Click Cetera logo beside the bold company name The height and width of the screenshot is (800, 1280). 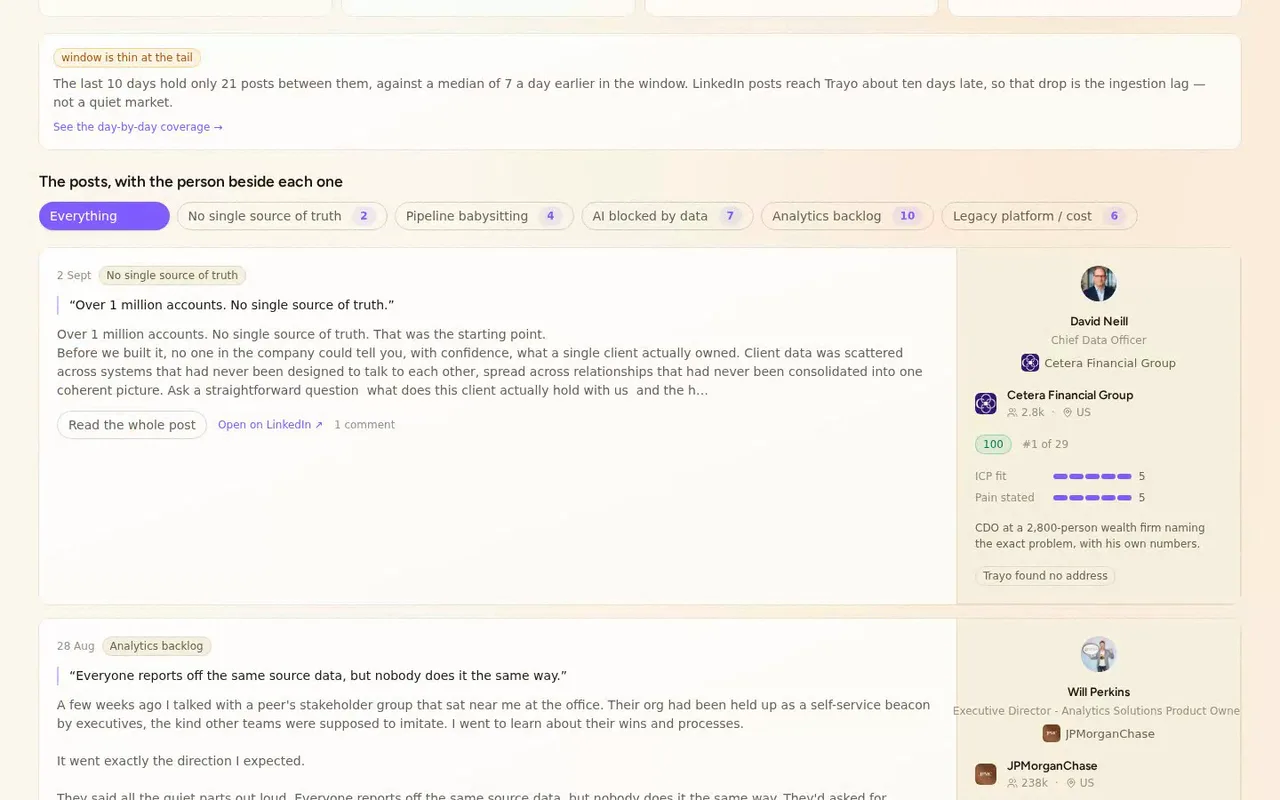click(x=986, y=404)
